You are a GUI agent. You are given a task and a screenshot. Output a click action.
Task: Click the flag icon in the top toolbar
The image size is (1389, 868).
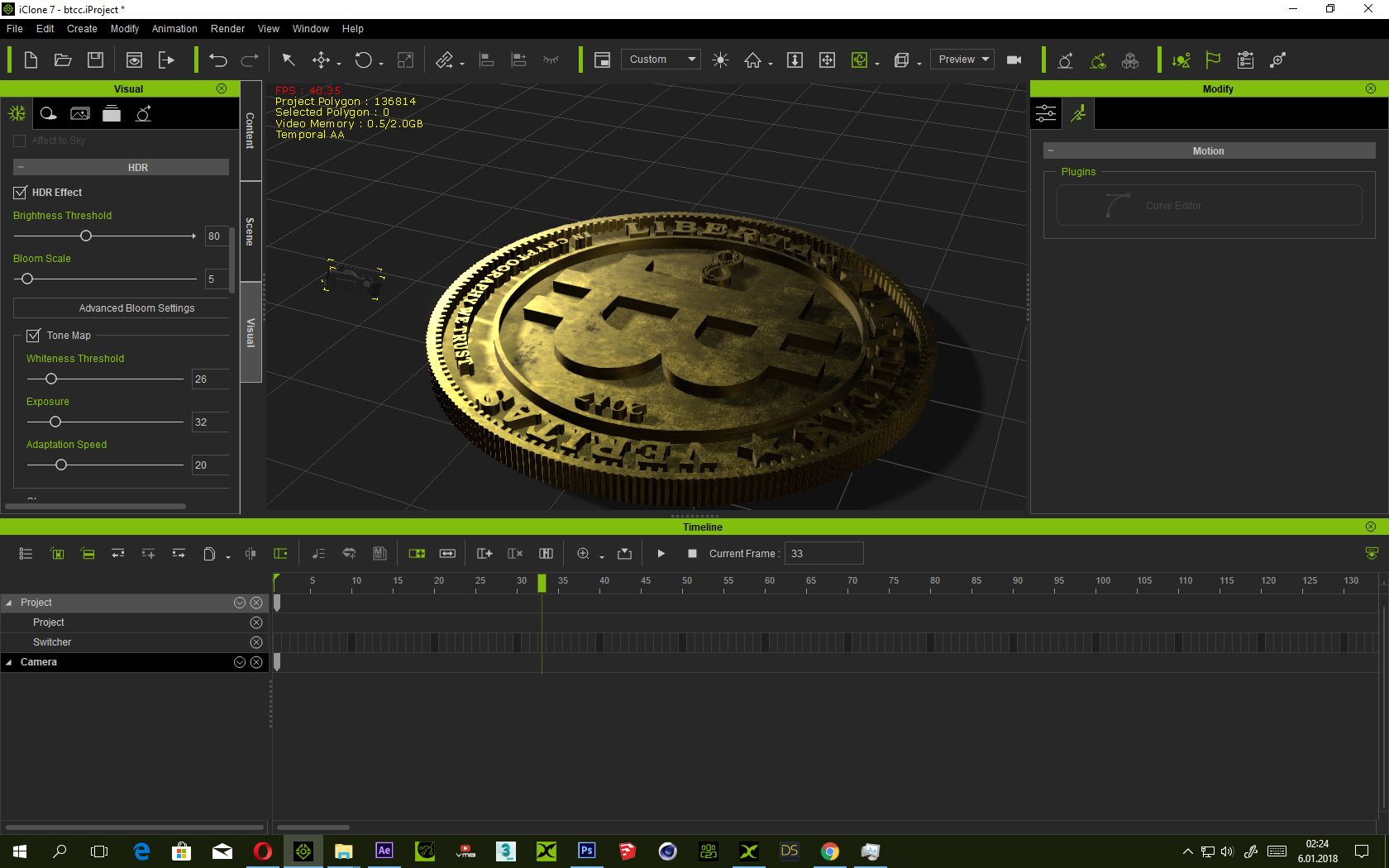point(1213,60)
